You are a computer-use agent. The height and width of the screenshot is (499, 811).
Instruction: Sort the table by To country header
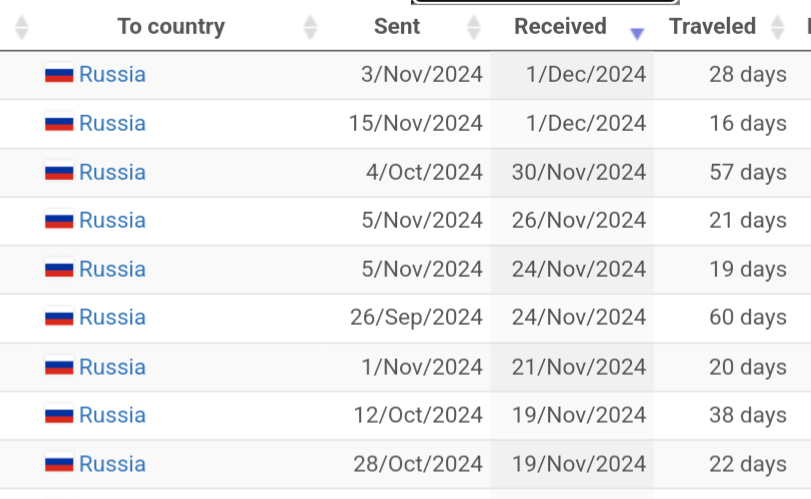[x=171, y=27]
